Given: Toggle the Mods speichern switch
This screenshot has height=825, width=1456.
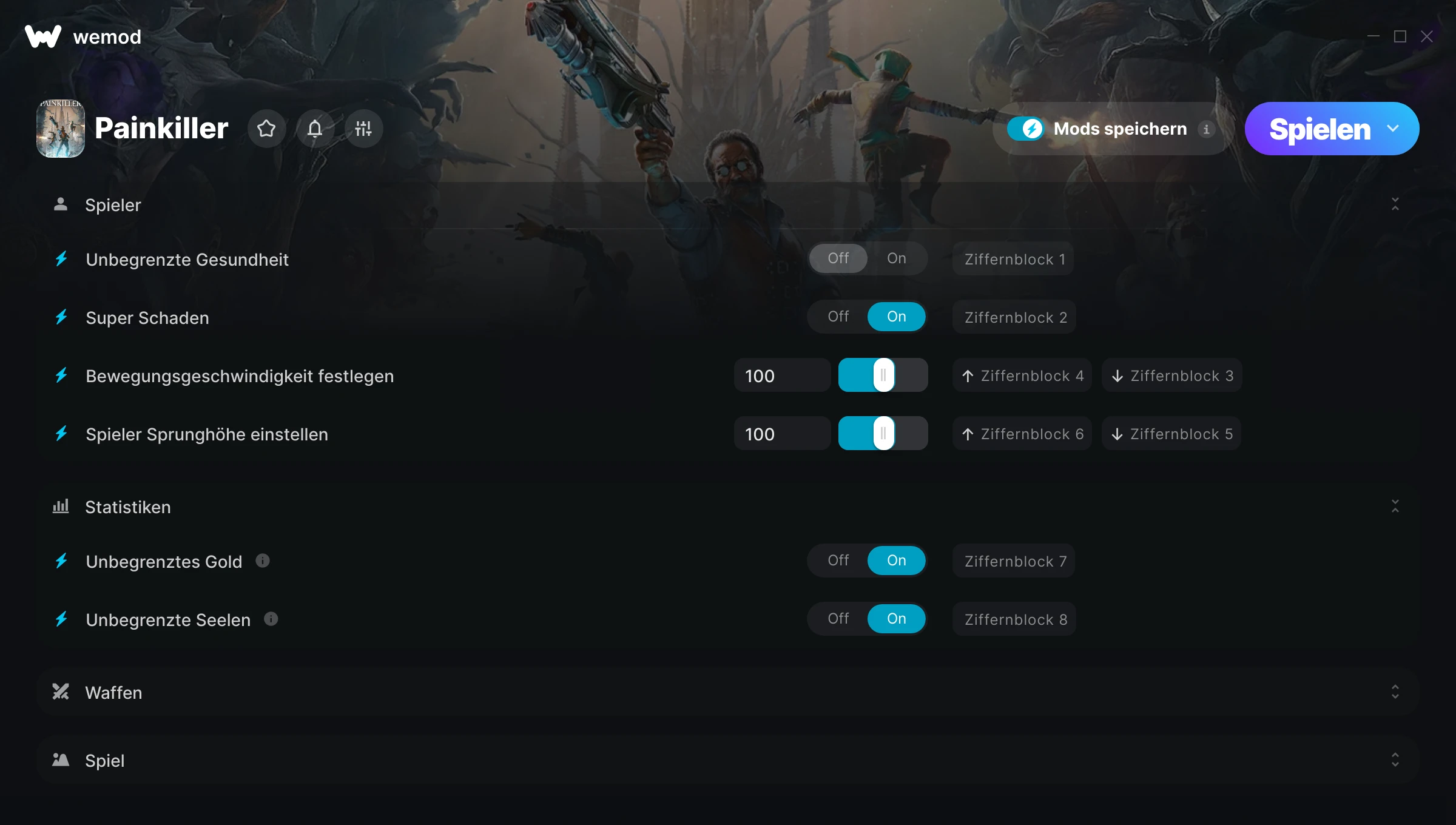Looking at the screenshot, I should point(1026,129).
